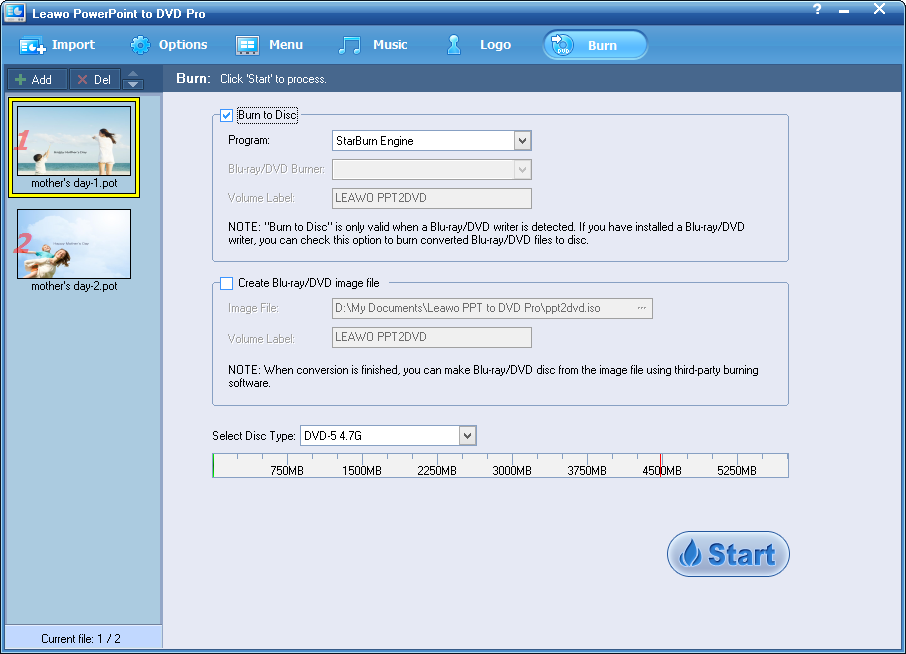Screen dimensions: 906x654
Task: Switch to the Music tab
Action: tap(373, 45)
